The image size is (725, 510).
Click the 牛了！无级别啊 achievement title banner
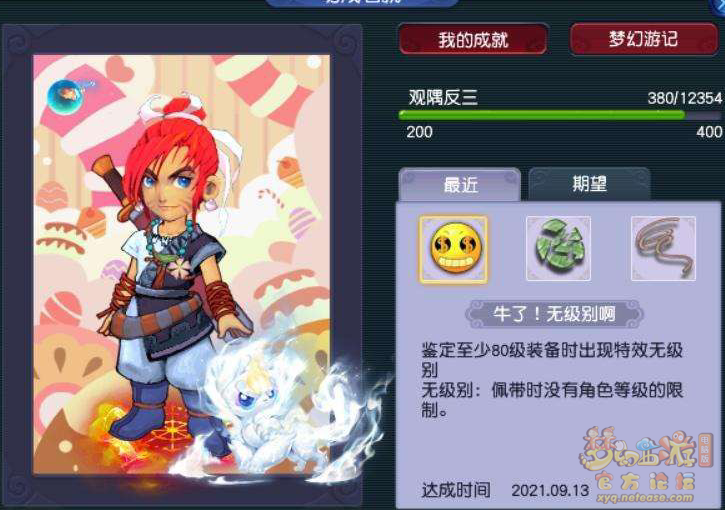click(x=554, y=314)
